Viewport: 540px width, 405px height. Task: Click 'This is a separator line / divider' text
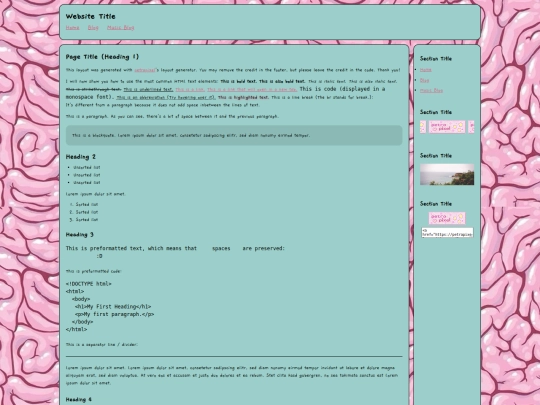click(x=102, y=344)
